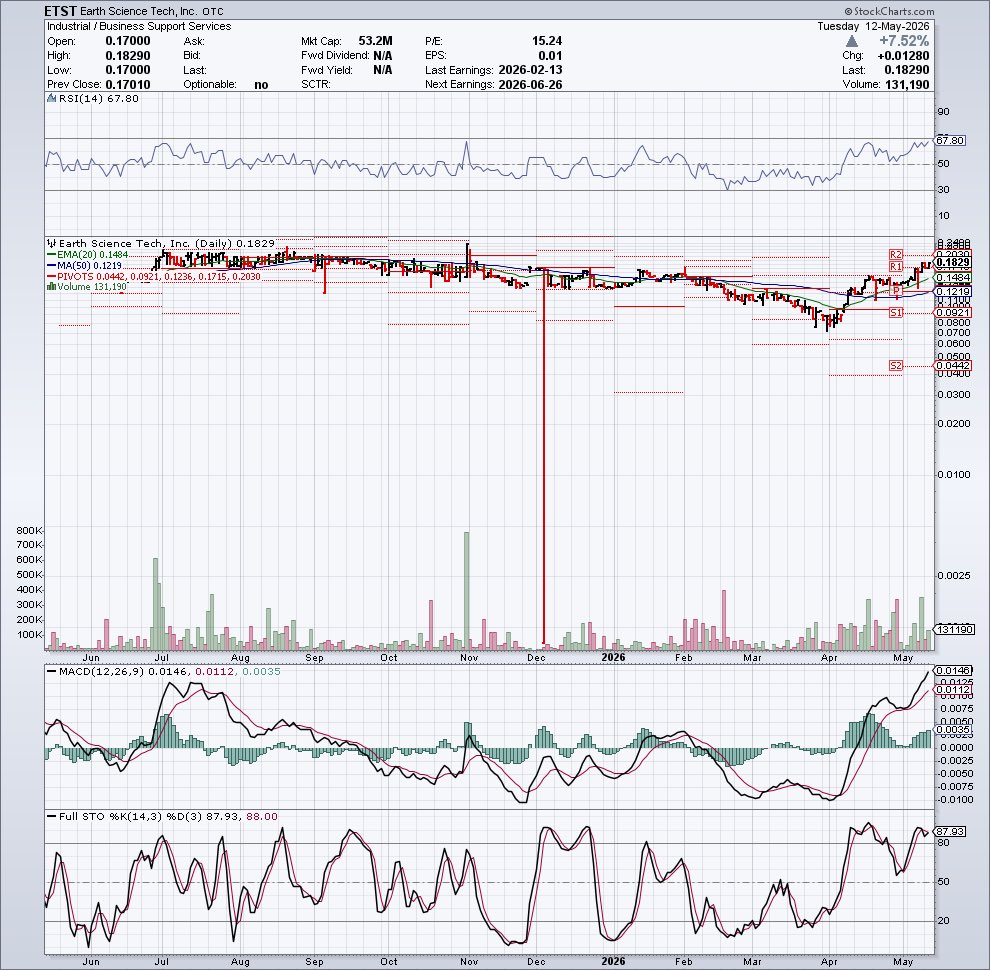This screenshot has width=990, height=970.
Task: Click the R1 pivot marker
Action: point(896,266)
